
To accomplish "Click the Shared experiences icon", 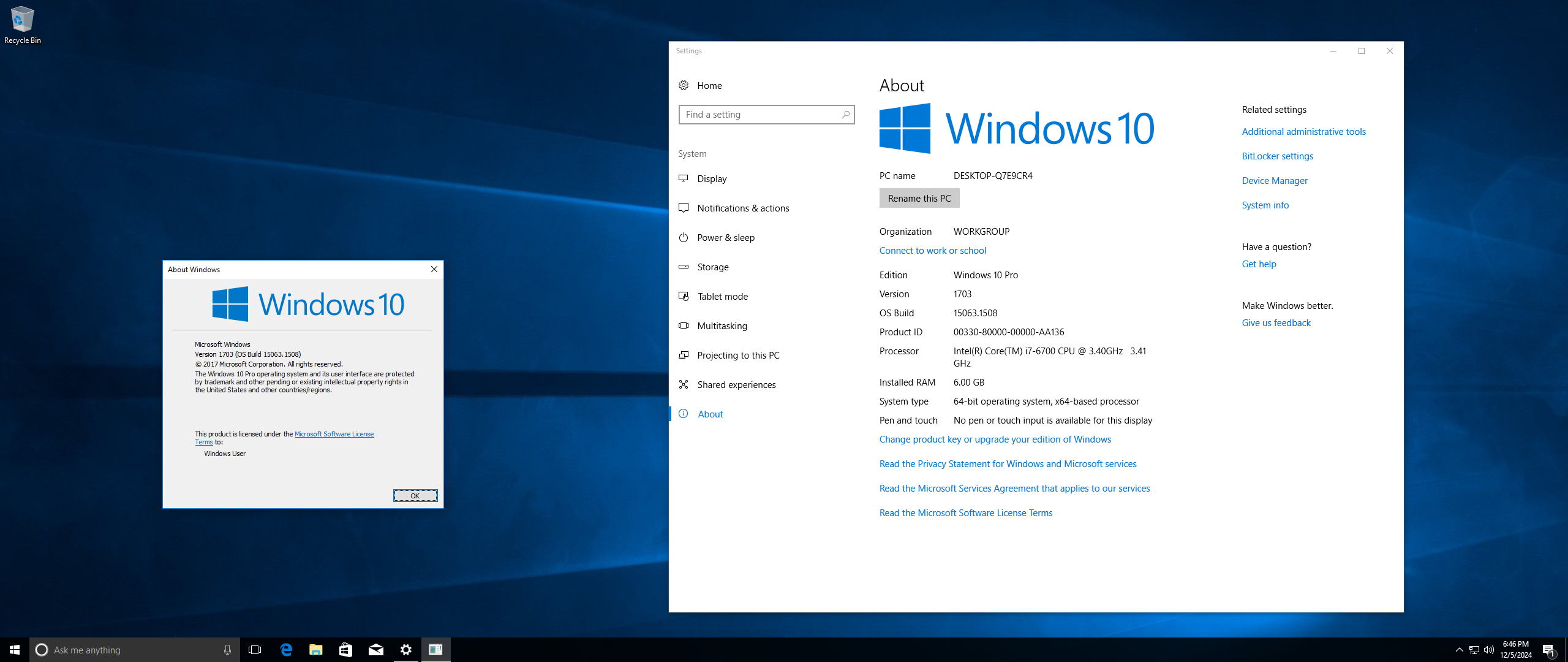I will (684, 384).
